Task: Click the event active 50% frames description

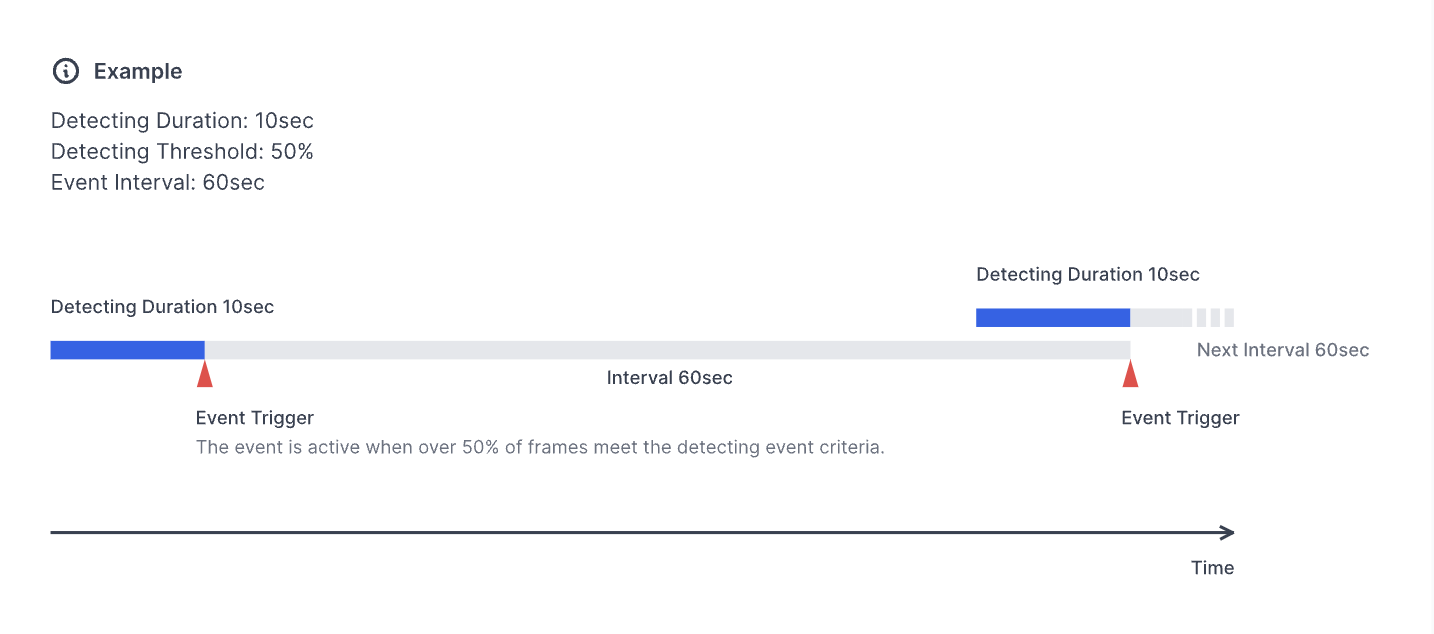Action: point(540,447)
